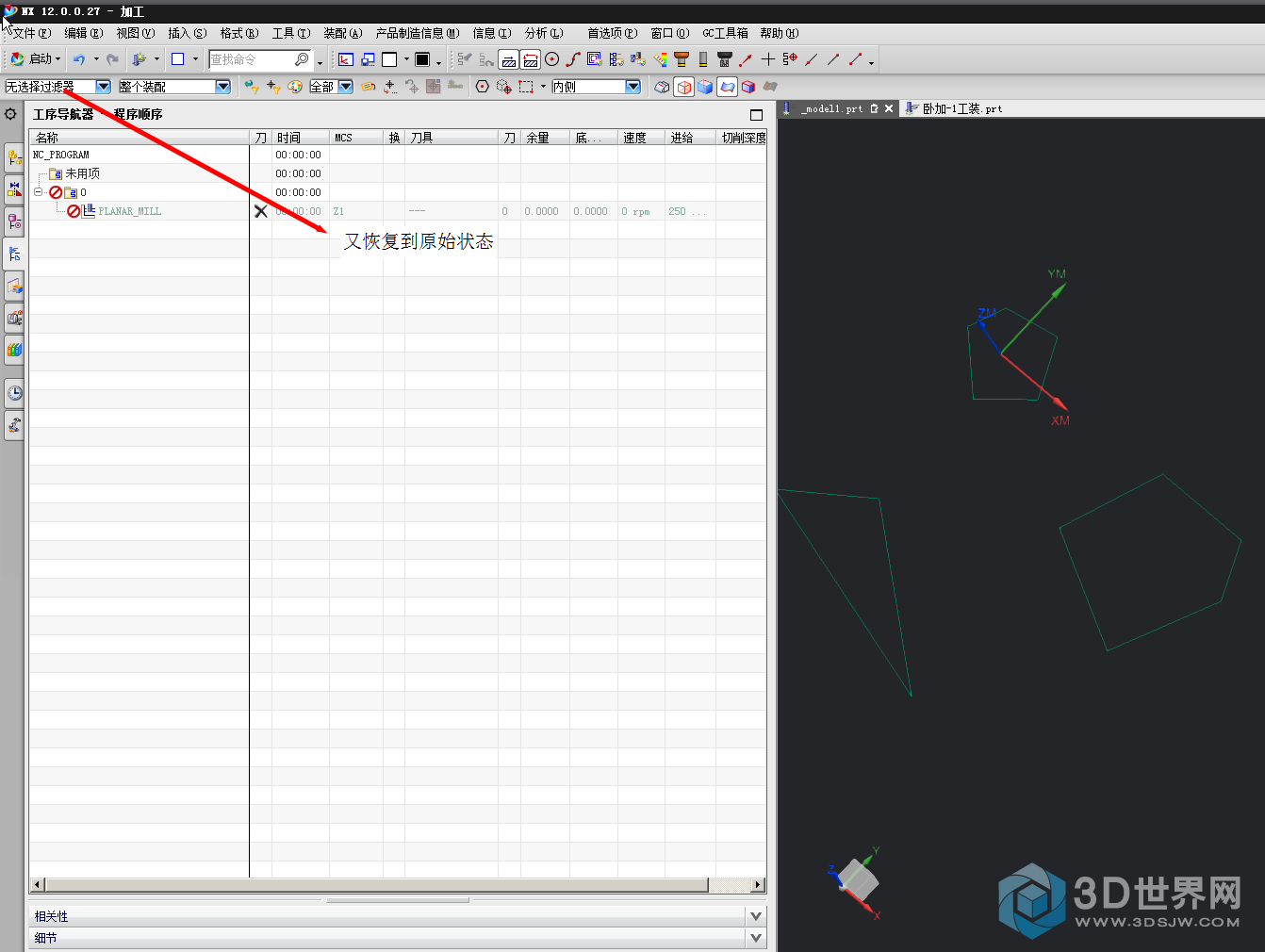Screen dimensions: 1265x952
Task: Click the hexagon with red dot icon
Action: [x=483, y=87]
